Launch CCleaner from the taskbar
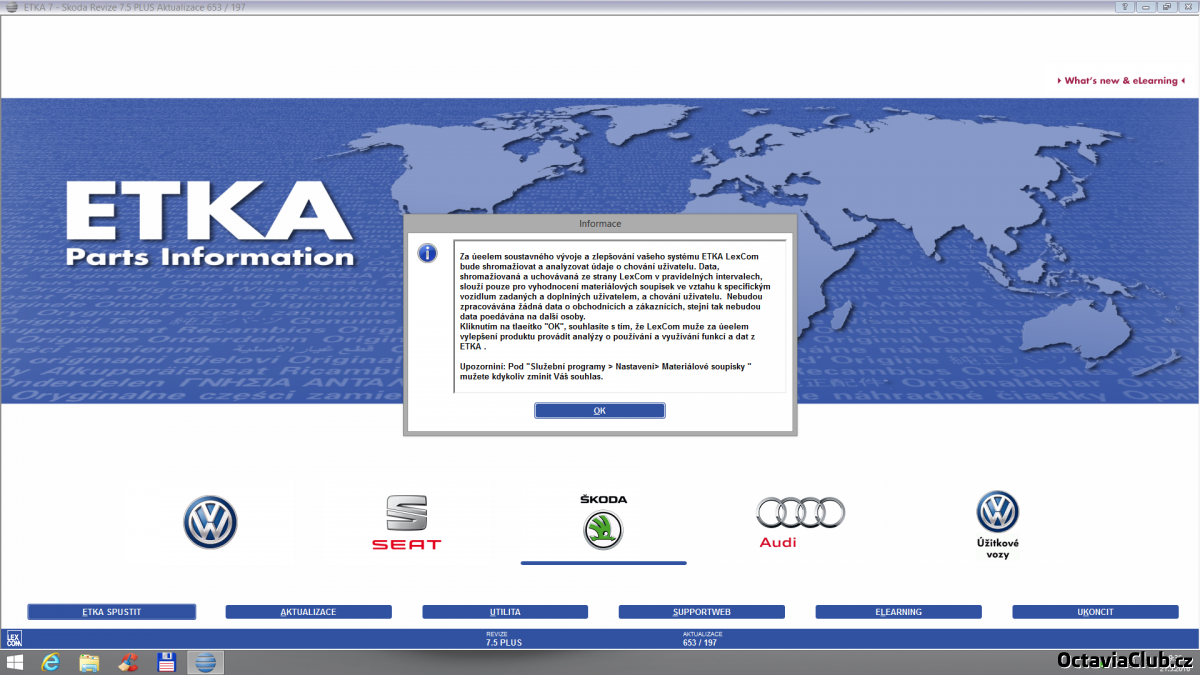 [x=128, y=662]
